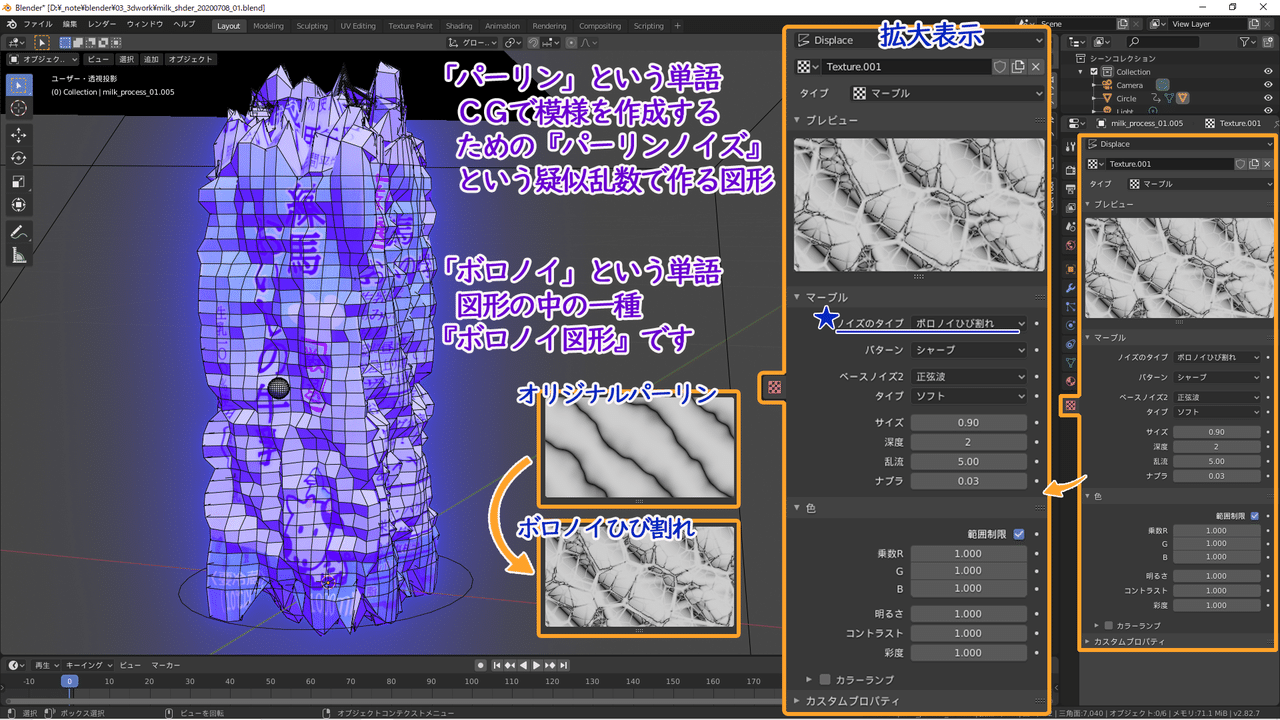Hide the Circle object in the outliner

(x=1269, y=98)
